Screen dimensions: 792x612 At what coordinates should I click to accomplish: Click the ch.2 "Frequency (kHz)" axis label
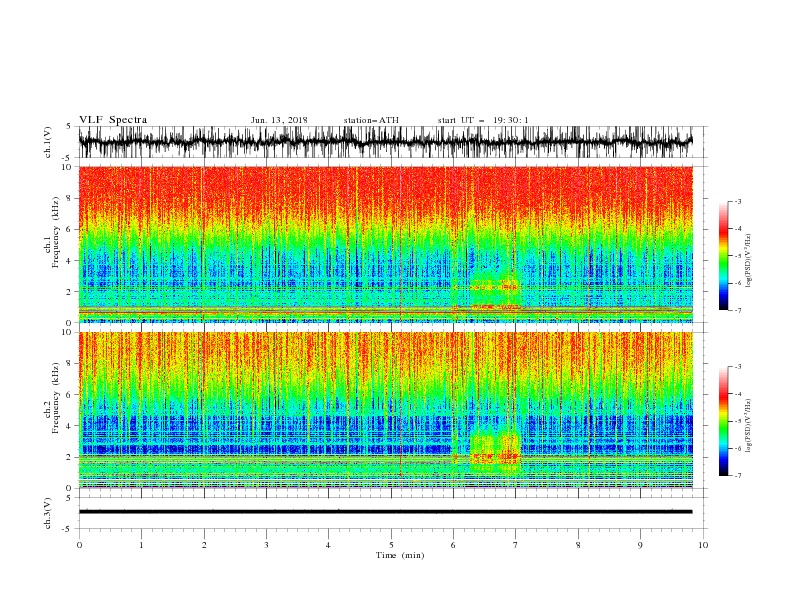[56, 397]
